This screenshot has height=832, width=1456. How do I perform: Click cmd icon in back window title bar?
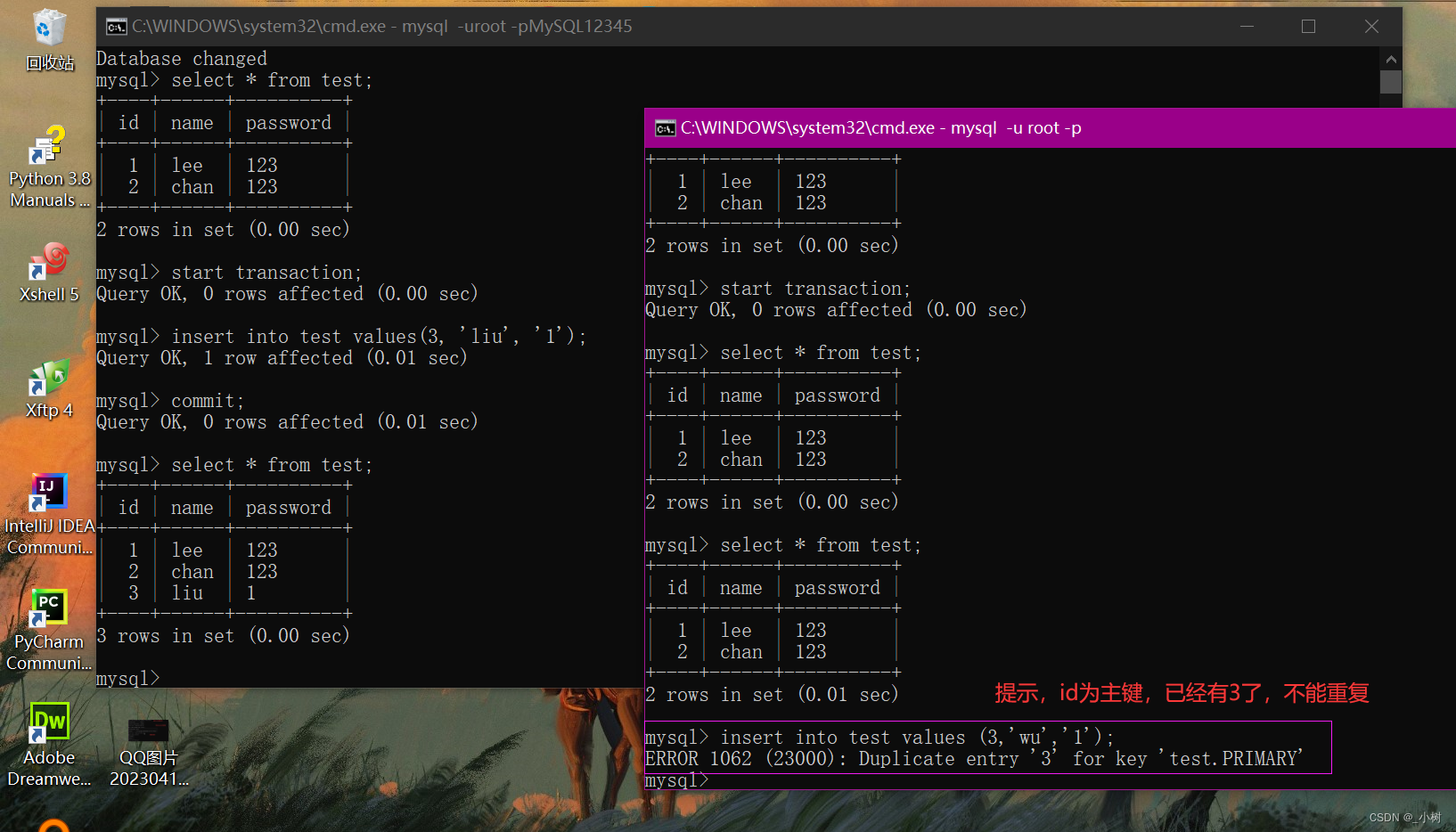point(117,27)
